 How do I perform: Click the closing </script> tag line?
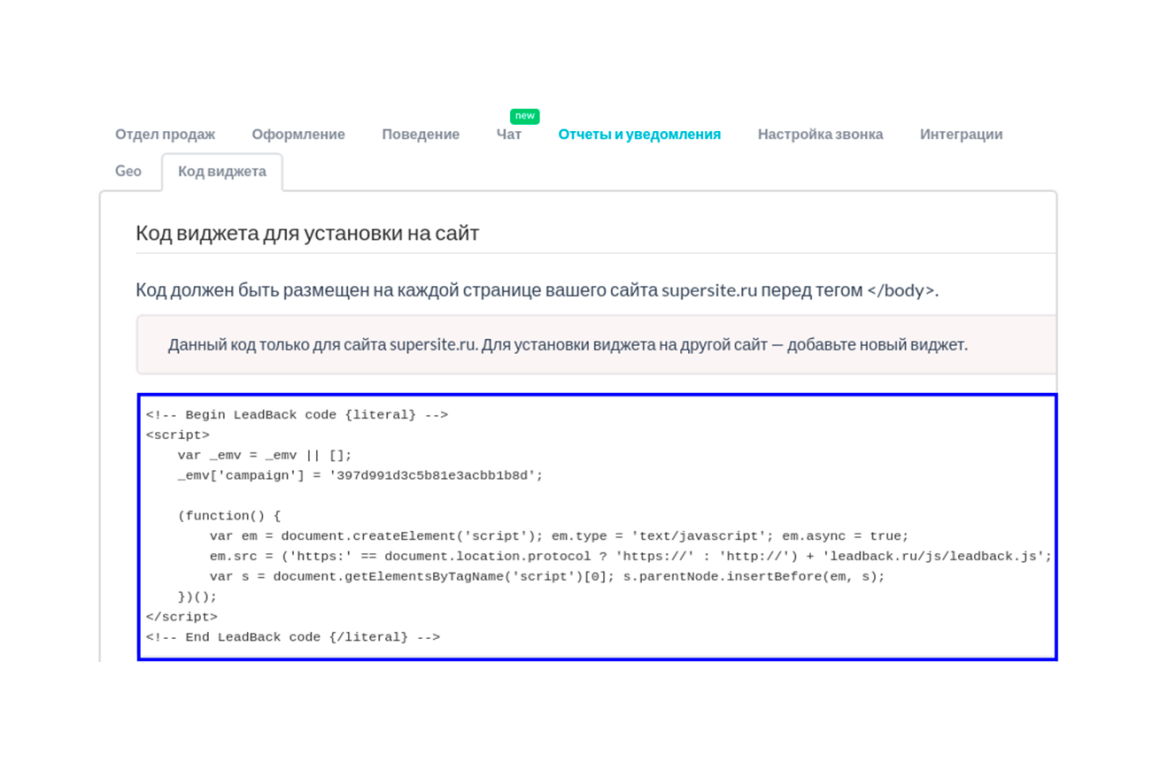[x=181, y=617]
